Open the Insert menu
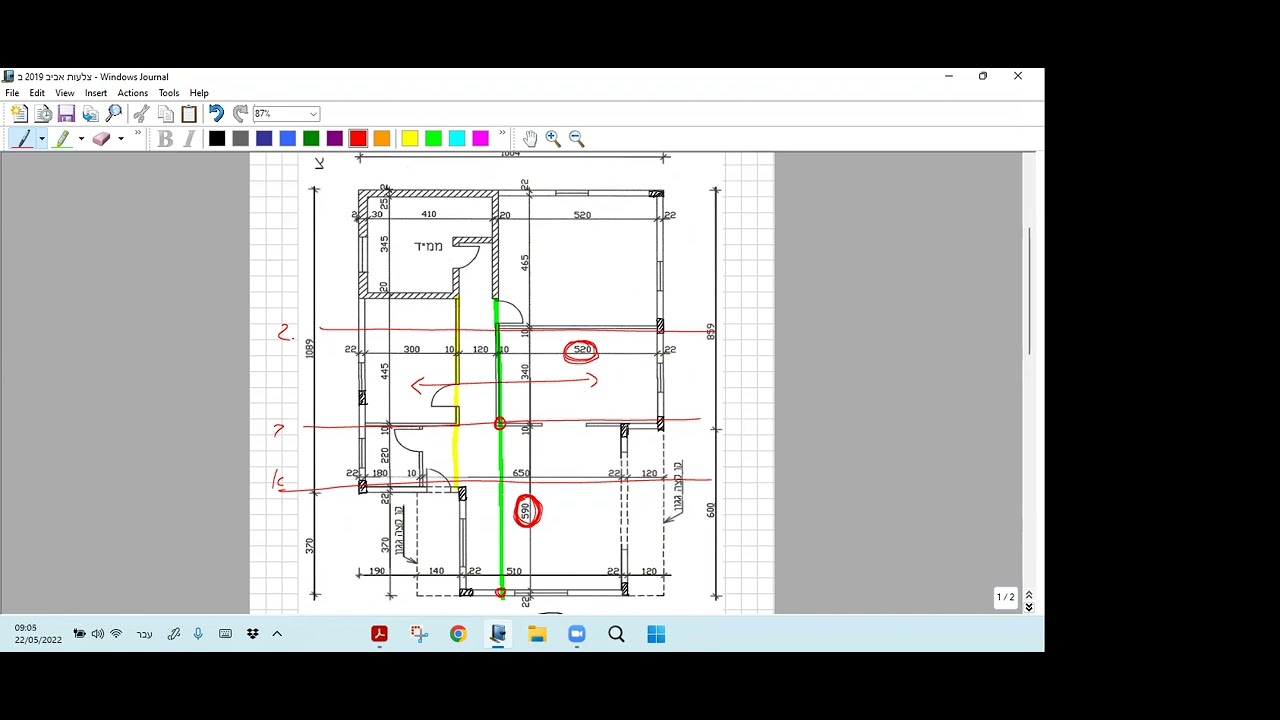The height and width of the screenshot is (720, 1280). [96, 93]
